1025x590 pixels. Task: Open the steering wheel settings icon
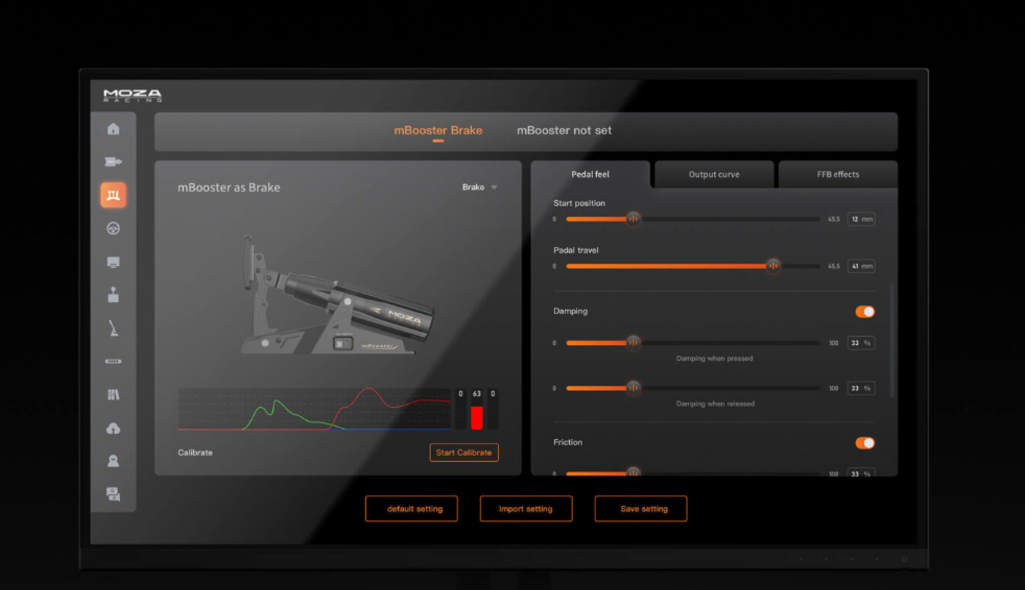[113, 228]
